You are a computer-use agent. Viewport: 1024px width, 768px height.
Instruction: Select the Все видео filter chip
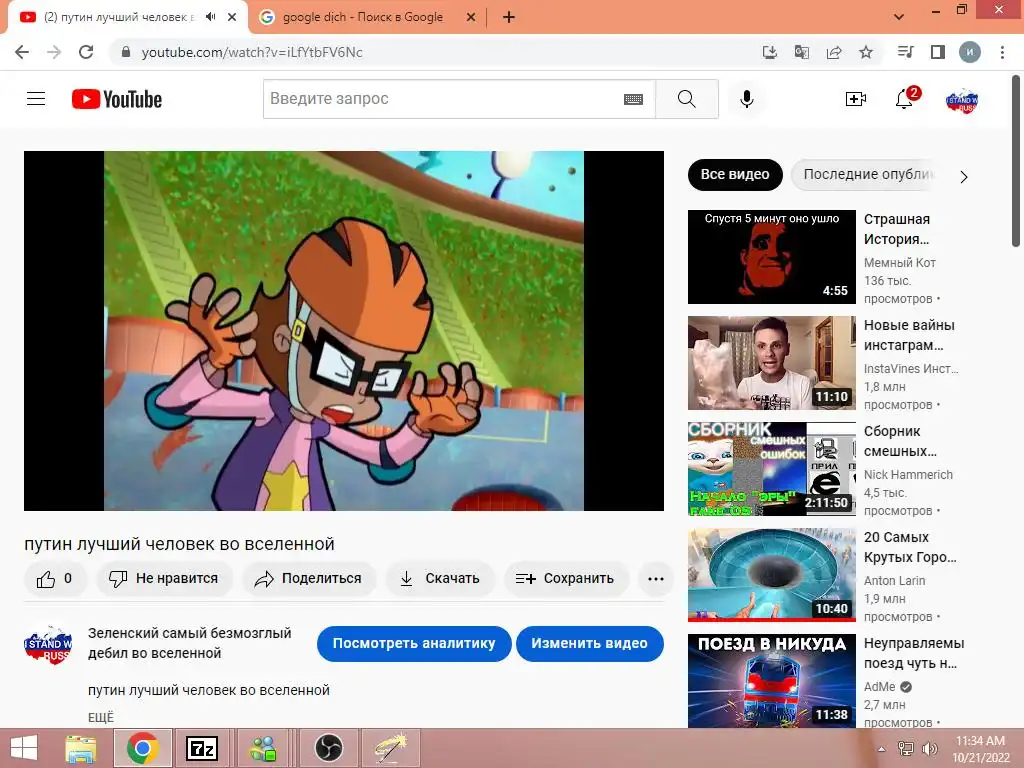[x=735, y=174]
